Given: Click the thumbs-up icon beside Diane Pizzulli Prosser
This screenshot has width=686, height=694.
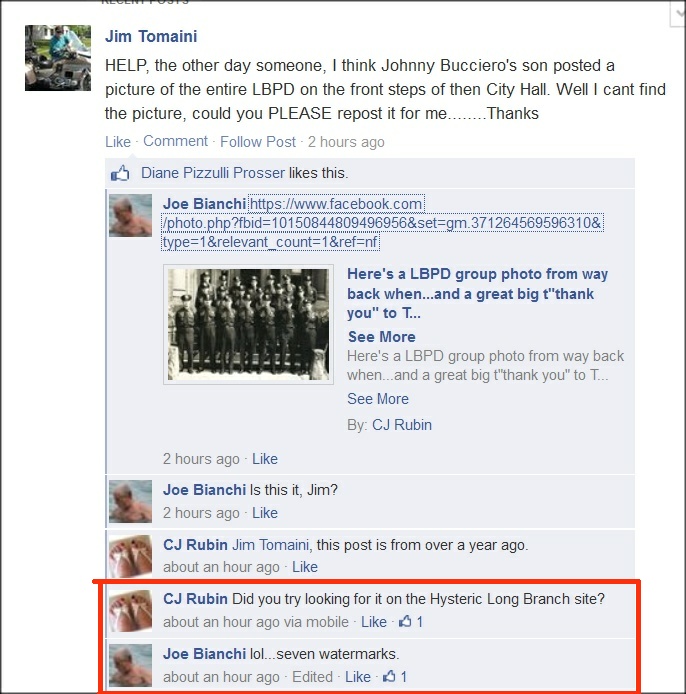Looking at the screenshot, I should pos(120,173).
